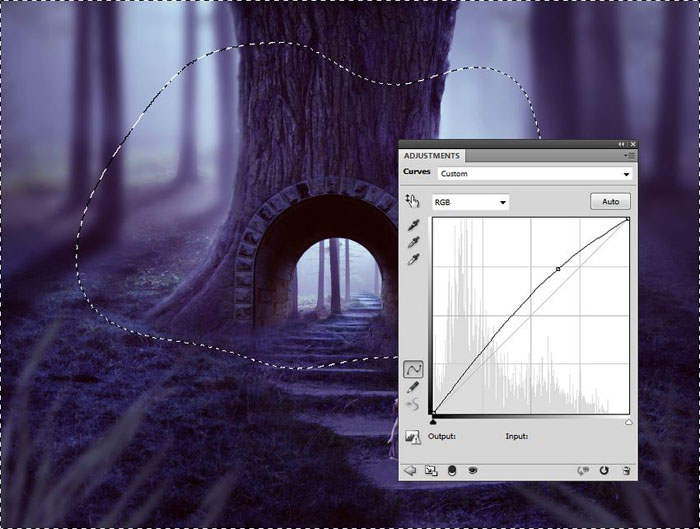
Task: Return to the adjustment list arrow
Action: (x=409, y=471)
